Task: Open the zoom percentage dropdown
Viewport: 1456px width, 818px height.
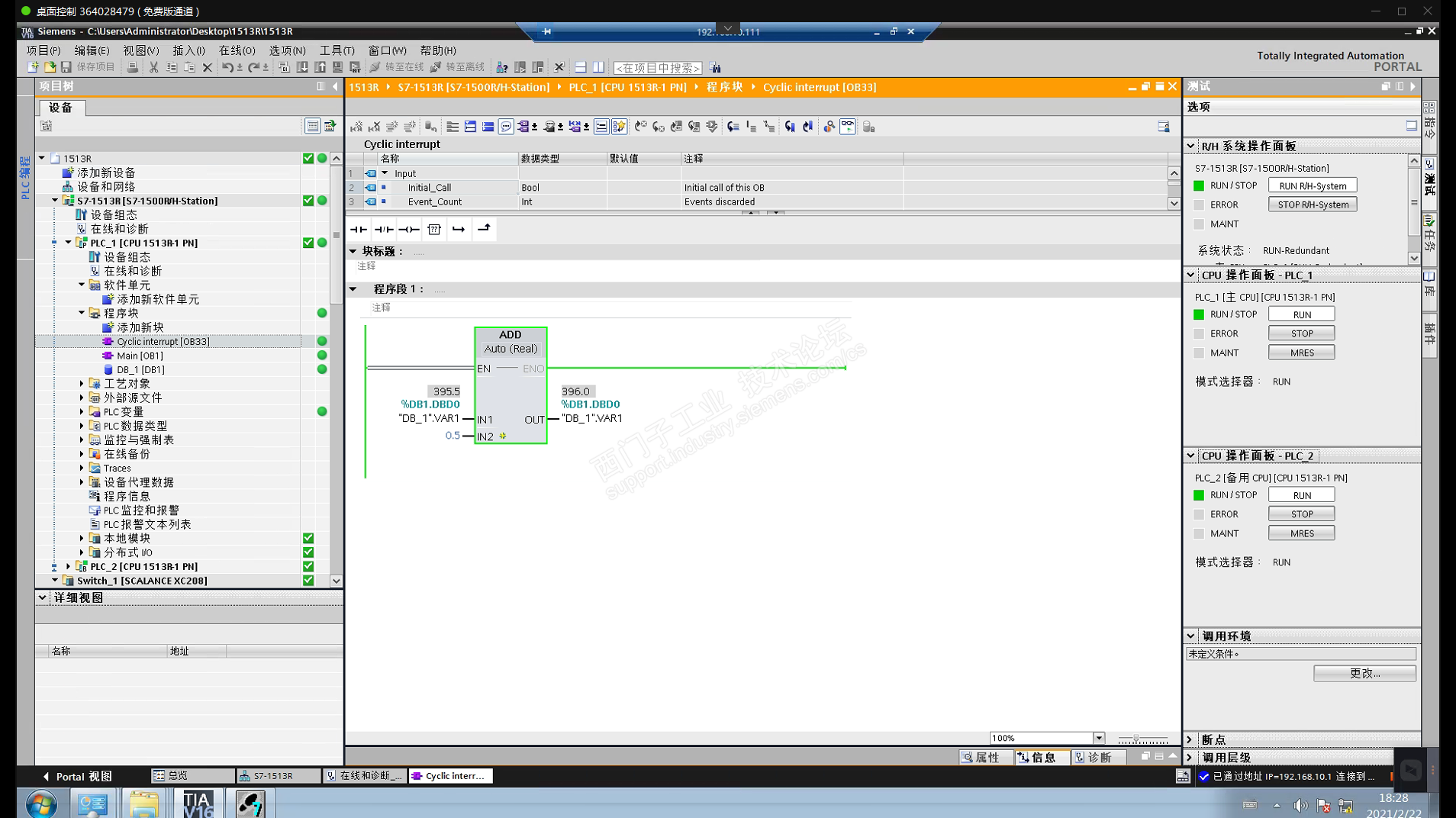Action: click(1099, 738)
